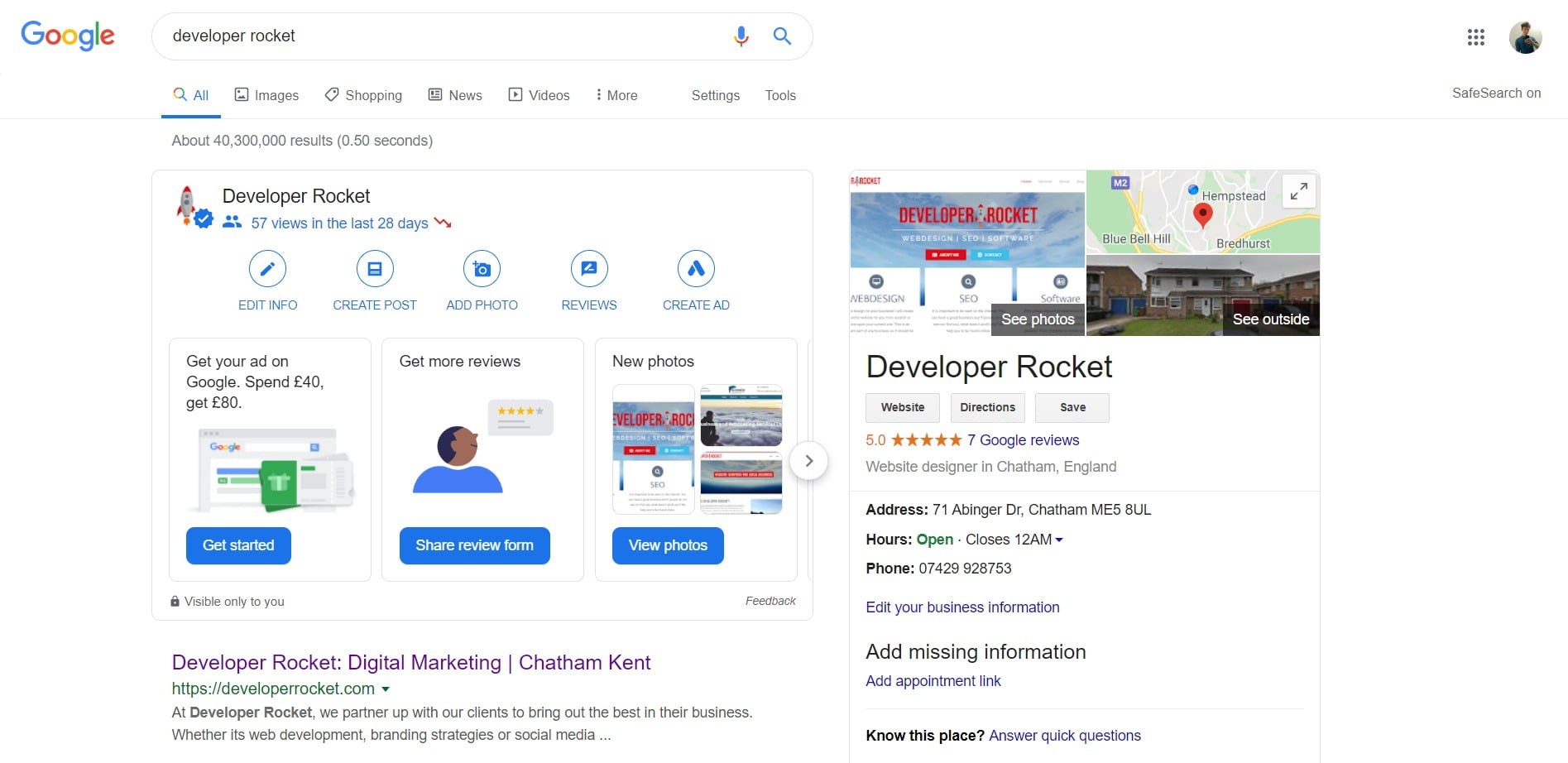The height and width of the screenshot is (763, 1568).
Task: Click the address 71 Abinger Dr, Chatham
Action: point(1042,510)
